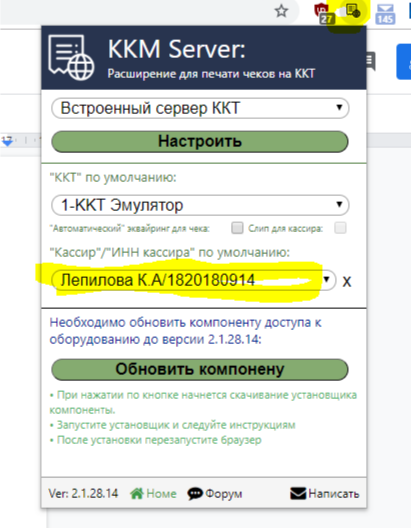Click the green 'Настроить' button
The height and width of the screenshot is (528, 411).
point(200,141)
